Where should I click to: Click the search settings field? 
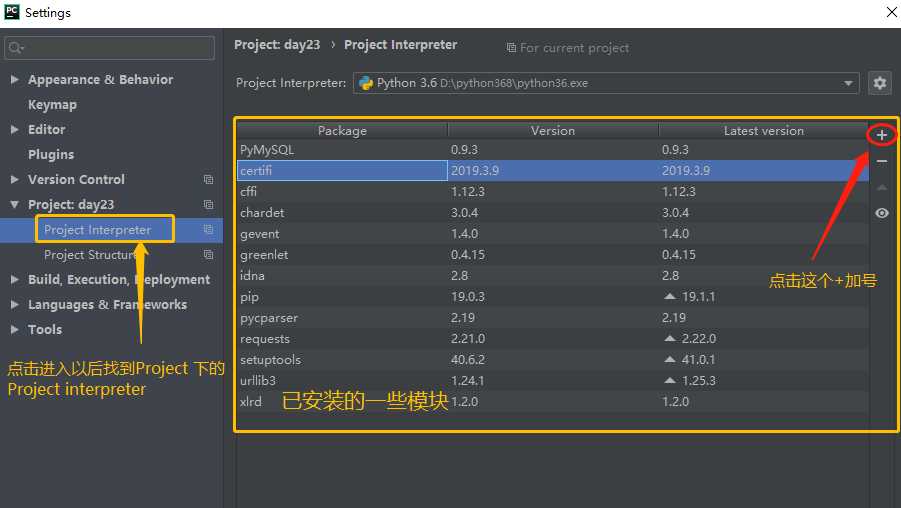tap(109, 48)
